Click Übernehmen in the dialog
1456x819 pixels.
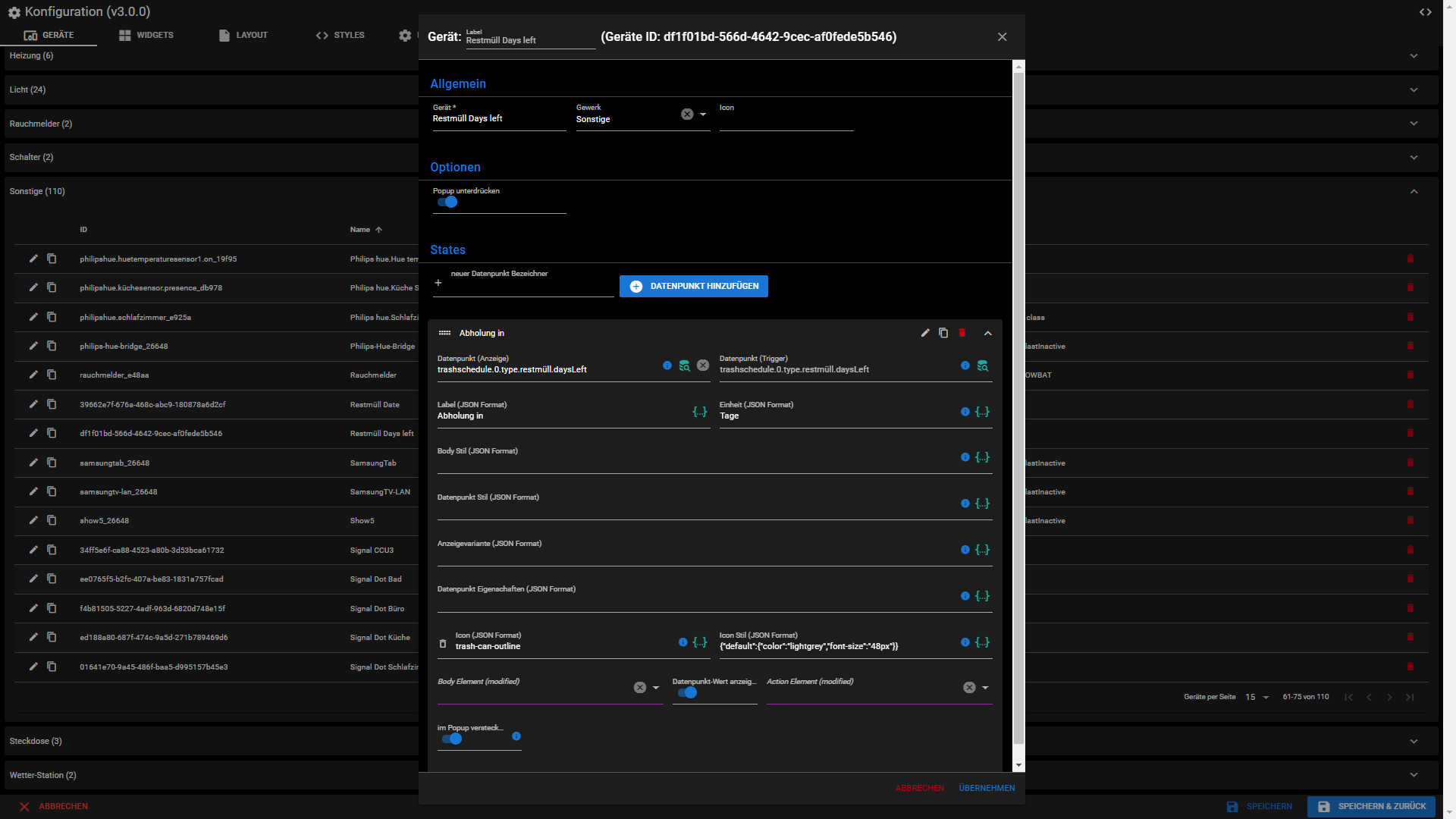tap(987, 789)
